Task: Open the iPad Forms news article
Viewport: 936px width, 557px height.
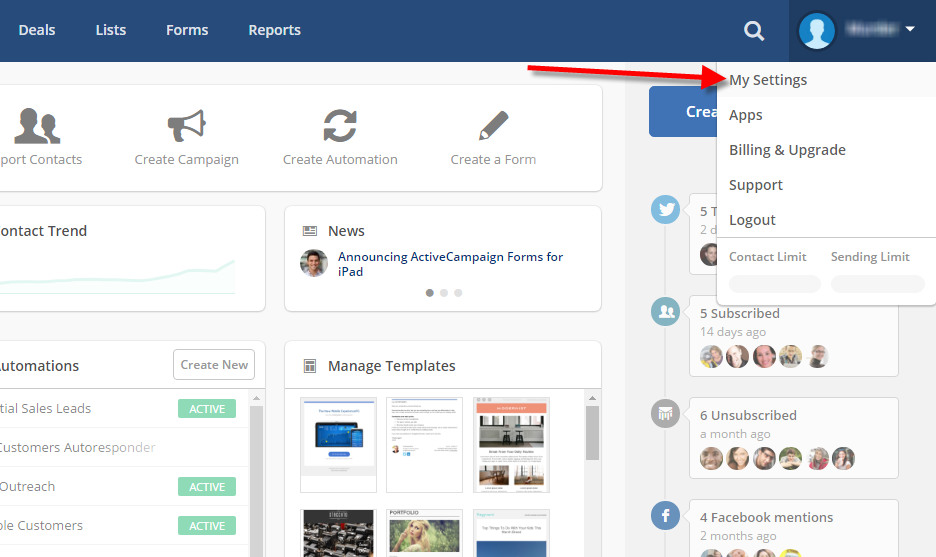Action: pos(451,264)
